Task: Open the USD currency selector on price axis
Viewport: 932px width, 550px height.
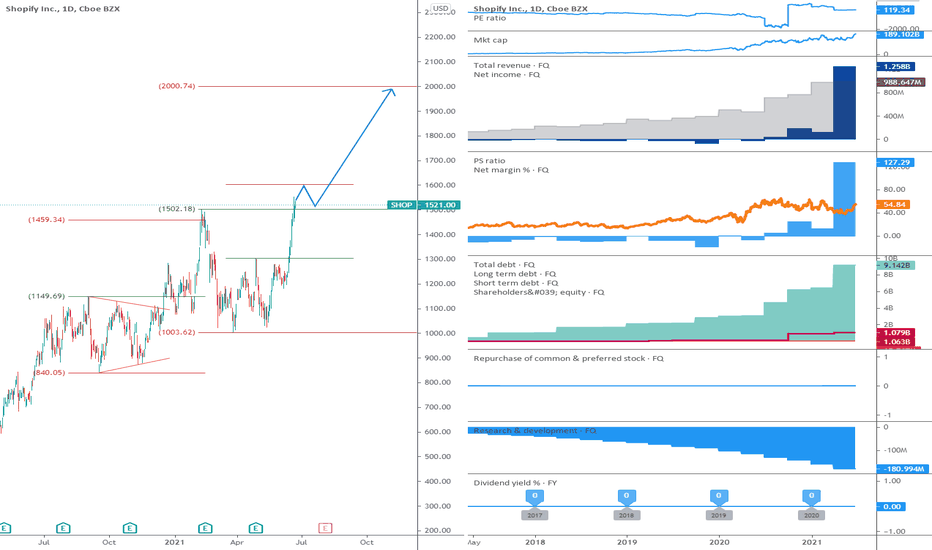Action: coord(440,8)
